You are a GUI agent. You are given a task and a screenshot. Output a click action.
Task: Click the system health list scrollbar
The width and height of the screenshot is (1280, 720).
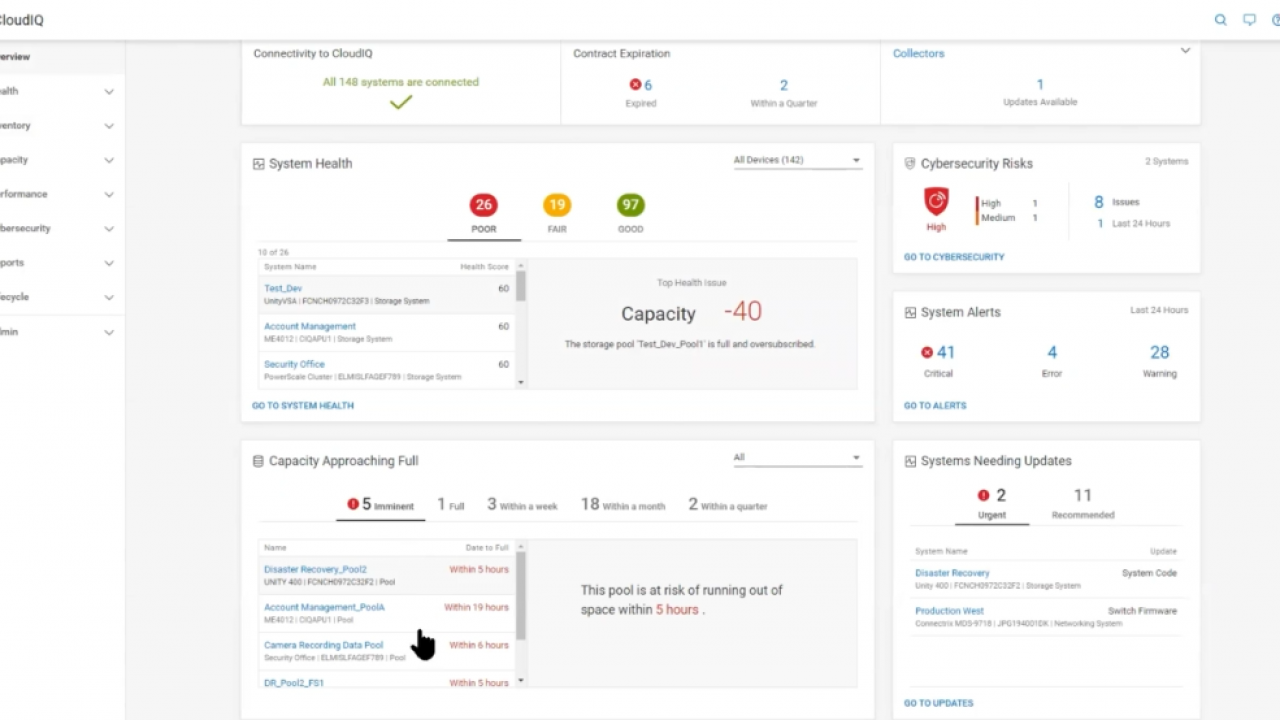click(520, 285)
